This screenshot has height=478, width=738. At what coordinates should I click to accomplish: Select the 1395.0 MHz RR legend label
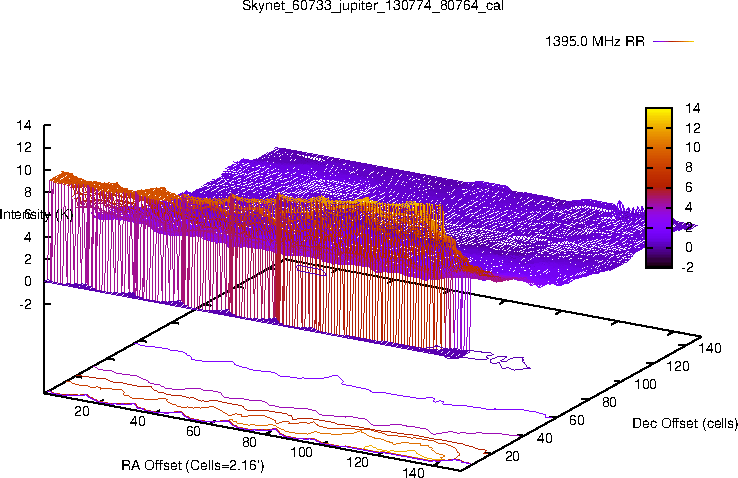(594, 41)
